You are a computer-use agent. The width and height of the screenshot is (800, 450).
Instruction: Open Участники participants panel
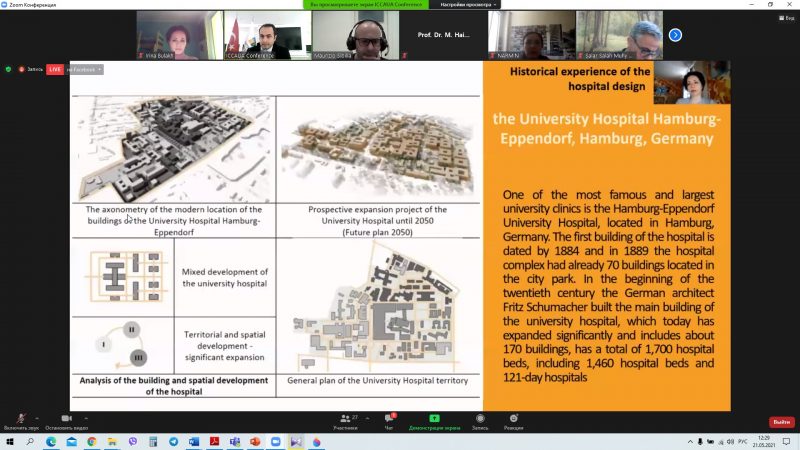point(346,421)
